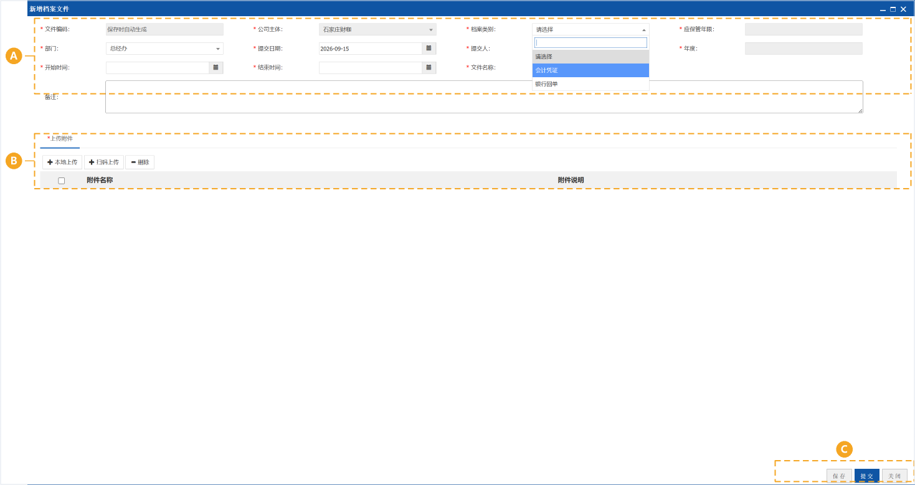Minimize the 新增档案文件 window

(x=883, y=9)
